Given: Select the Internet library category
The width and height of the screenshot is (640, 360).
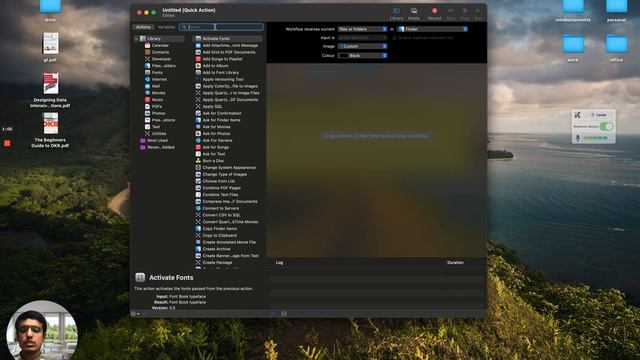Looking at the screenshot, I should click(156, 79).
